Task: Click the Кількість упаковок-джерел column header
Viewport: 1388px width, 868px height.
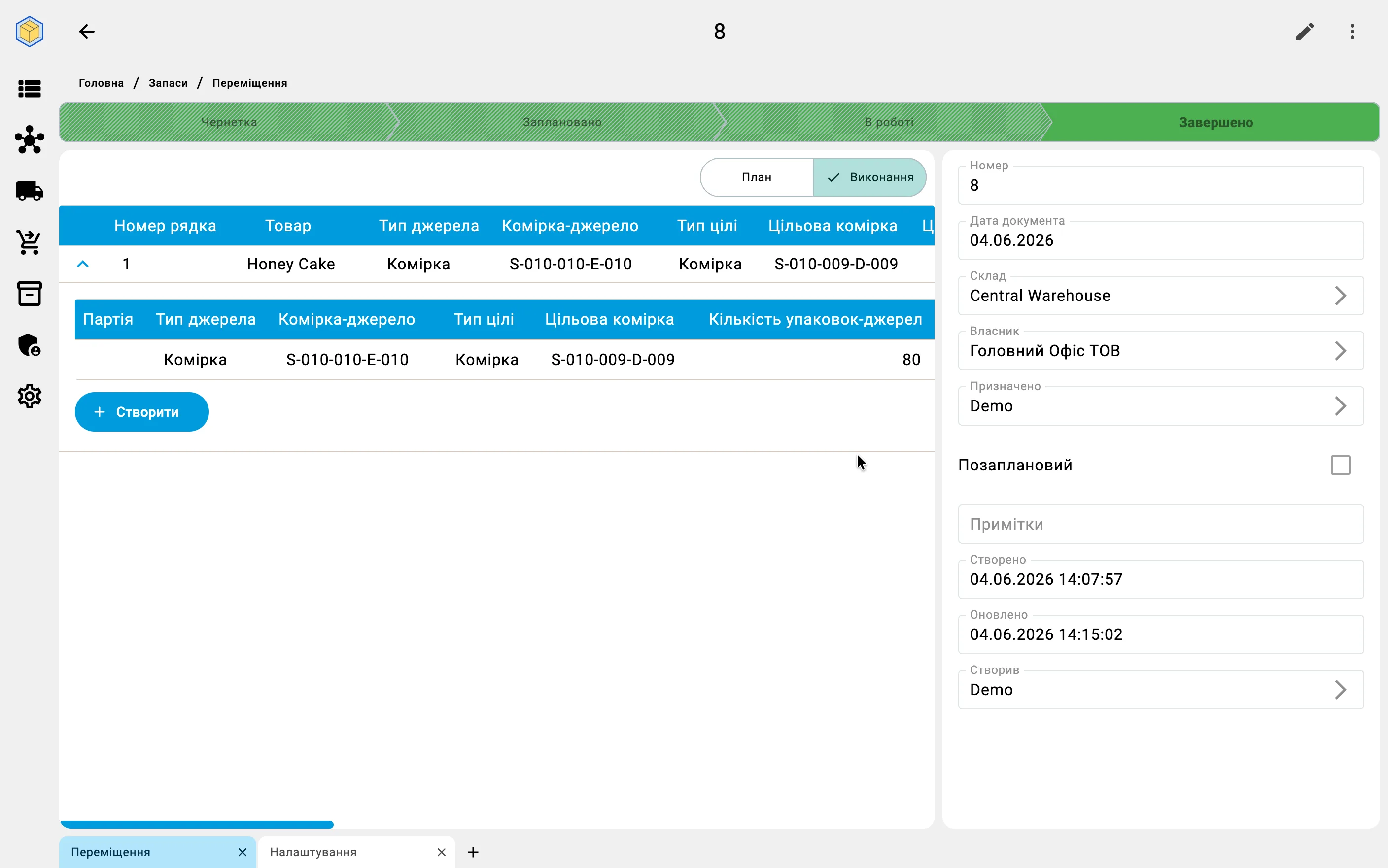Action: pos(815,319)
